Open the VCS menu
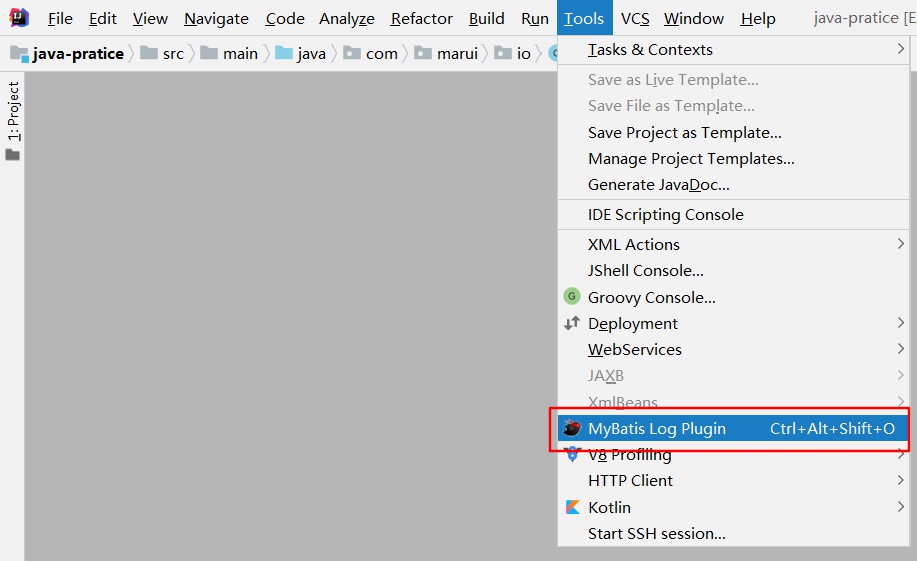Screen dimensions: 917x561 [634, 18]
